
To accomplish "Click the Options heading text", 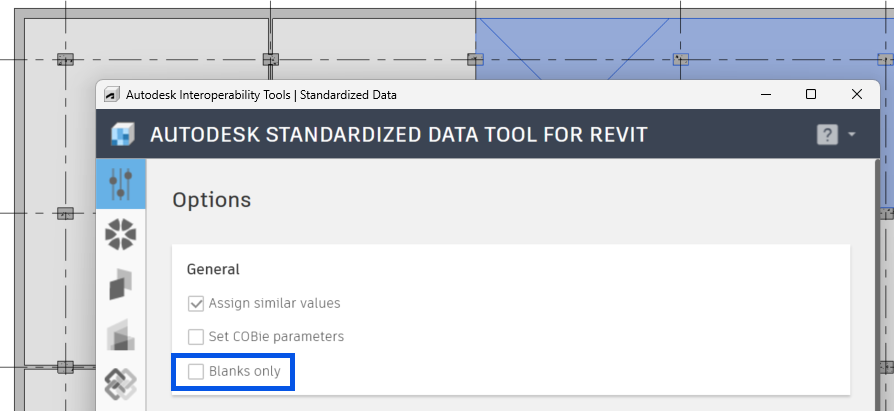I will coord(212,200).
